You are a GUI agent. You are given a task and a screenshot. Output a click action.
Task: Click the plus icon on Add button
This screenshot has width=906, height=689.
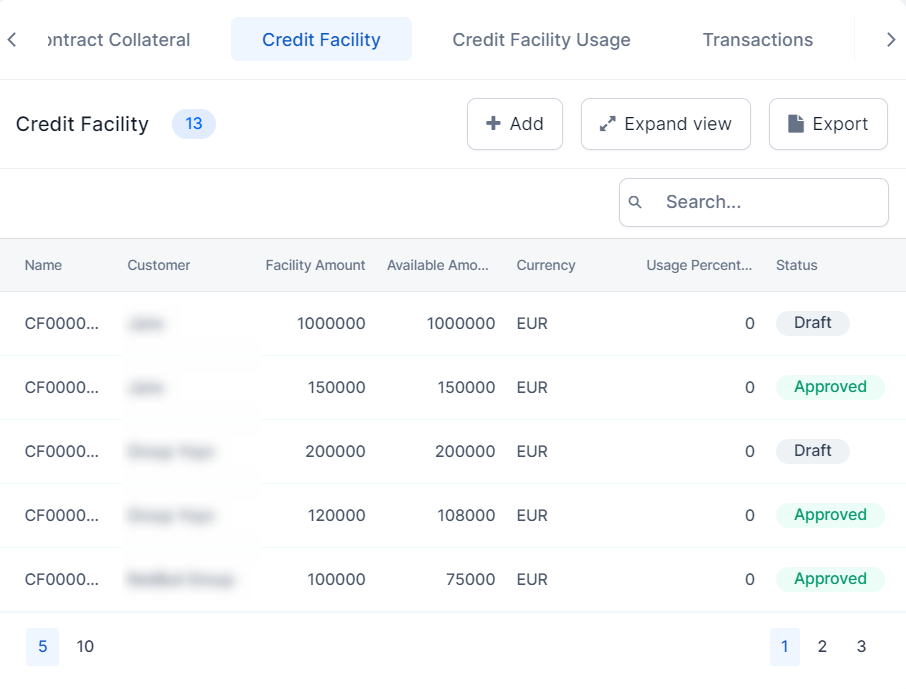pos(493,124)
